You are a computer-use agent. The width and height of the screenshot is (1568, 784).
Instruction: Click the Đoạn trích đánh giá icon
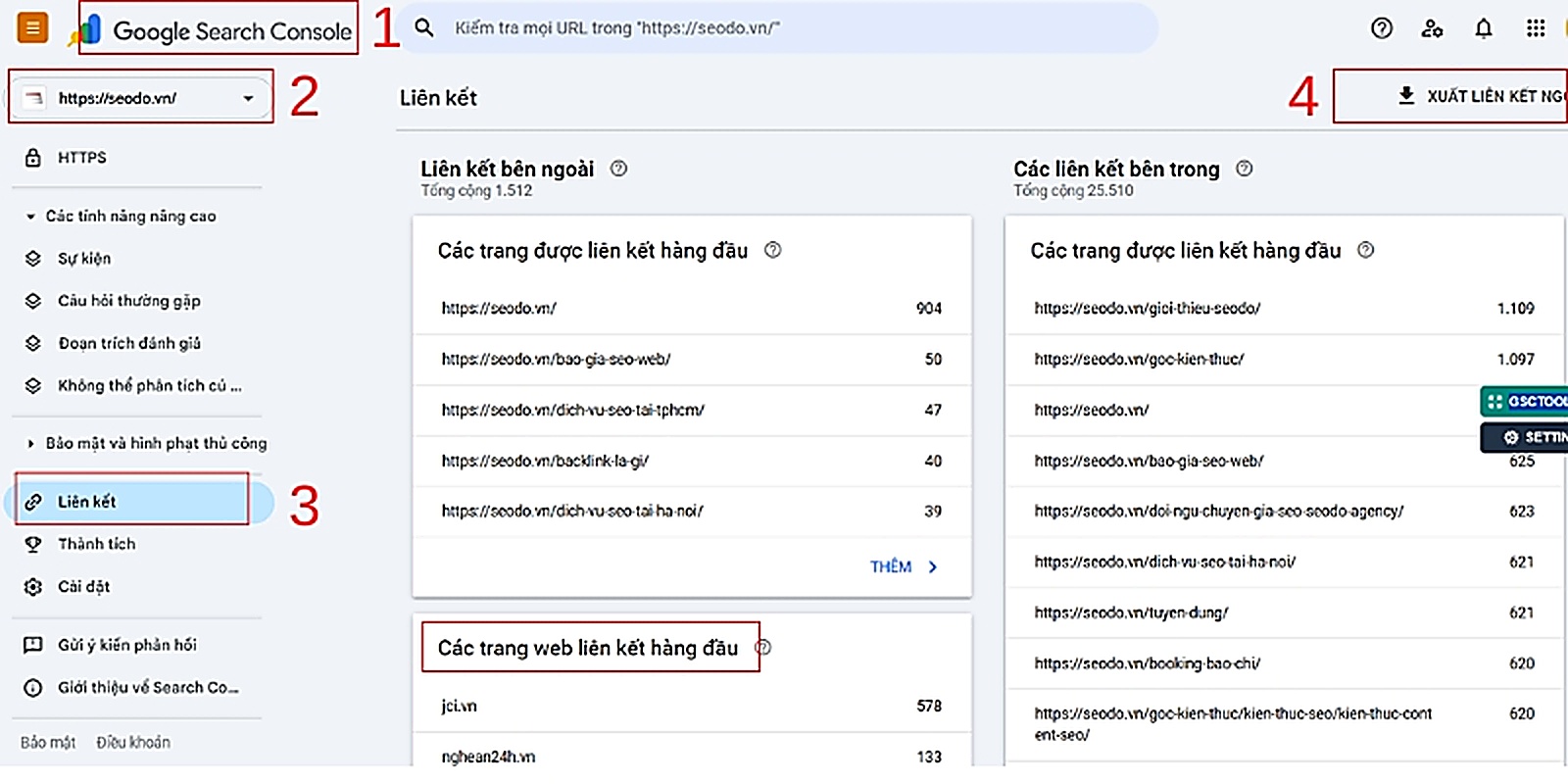[x=33, y=343]
